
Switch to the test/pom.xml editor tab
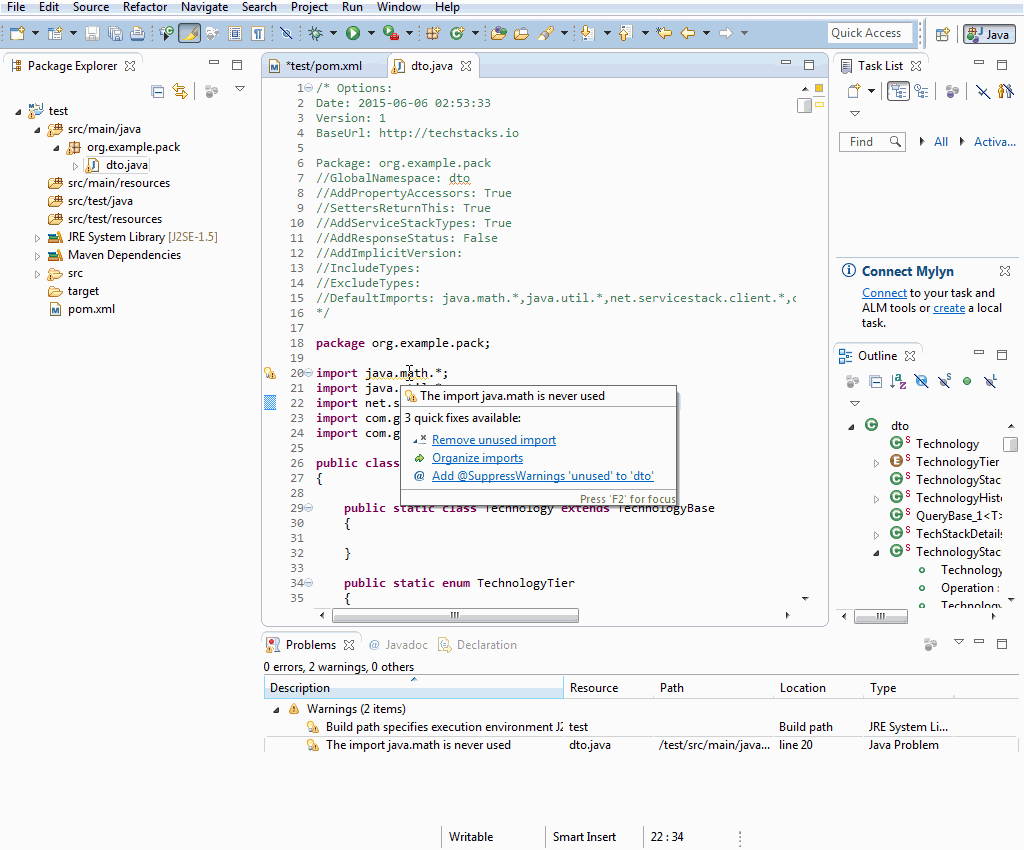[x=322, y=66]
